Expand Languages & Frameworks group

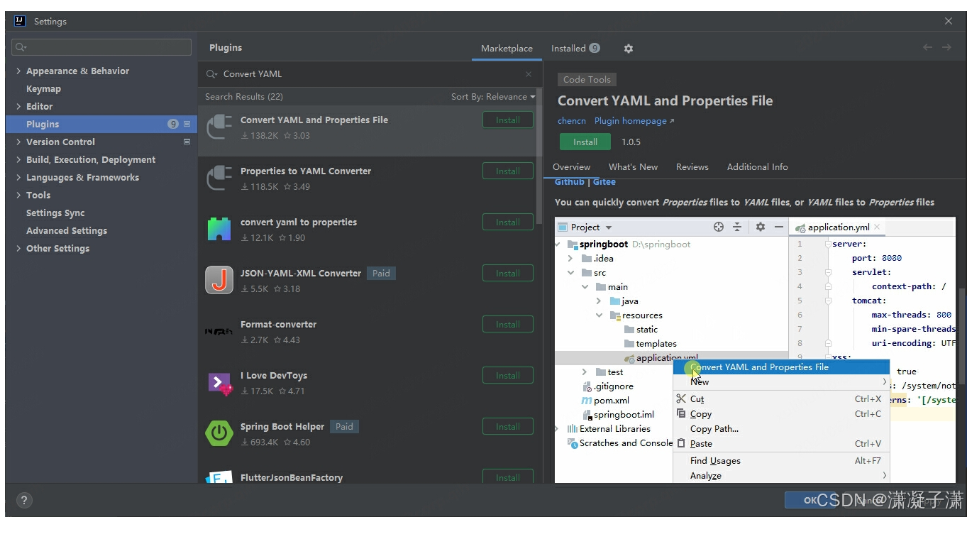tap(18, 177)
